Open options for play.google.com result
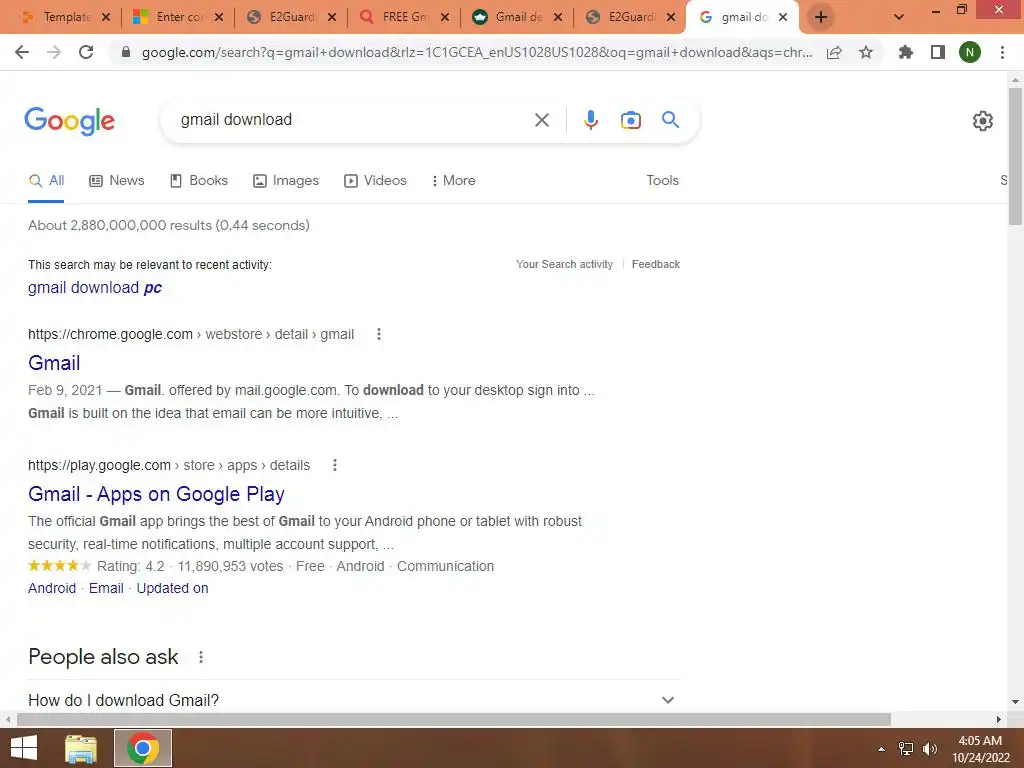 (335, 465)
